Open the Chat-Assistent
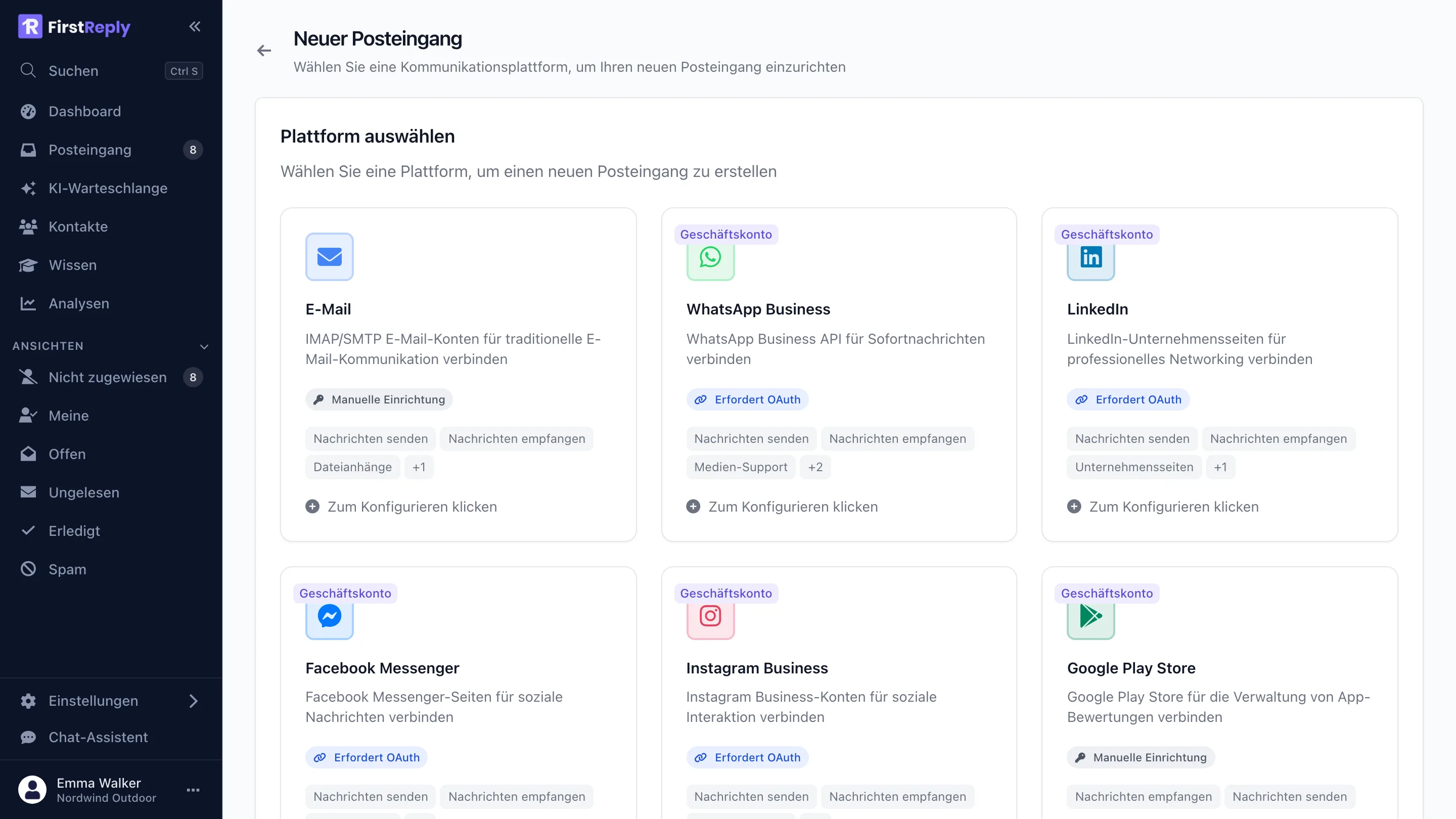Image resolution: width=1456 pixels, height=819 pixels. click(x=111, y=737)
